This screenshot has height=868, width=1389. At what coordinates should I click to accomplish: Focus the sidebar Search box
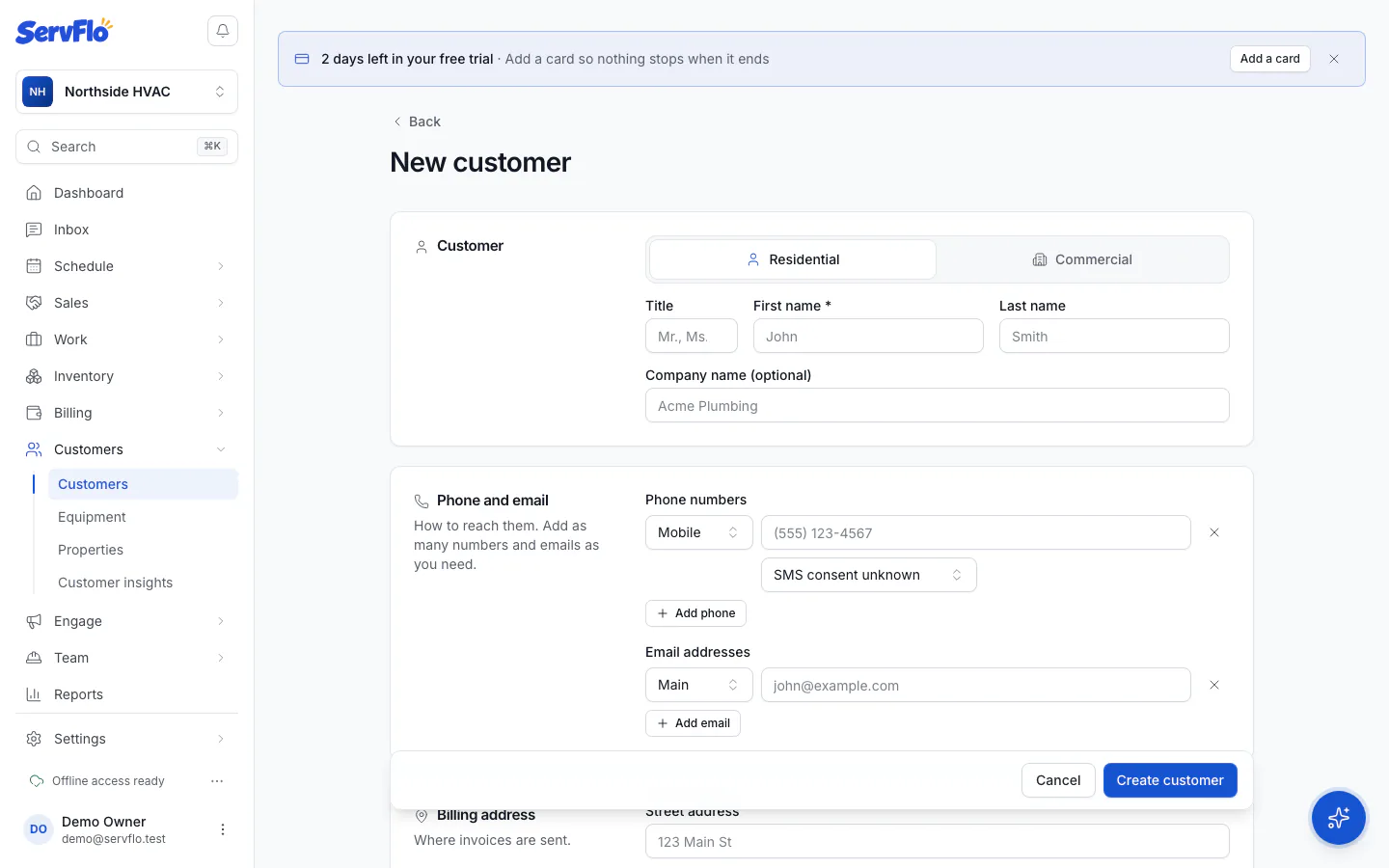127,147
